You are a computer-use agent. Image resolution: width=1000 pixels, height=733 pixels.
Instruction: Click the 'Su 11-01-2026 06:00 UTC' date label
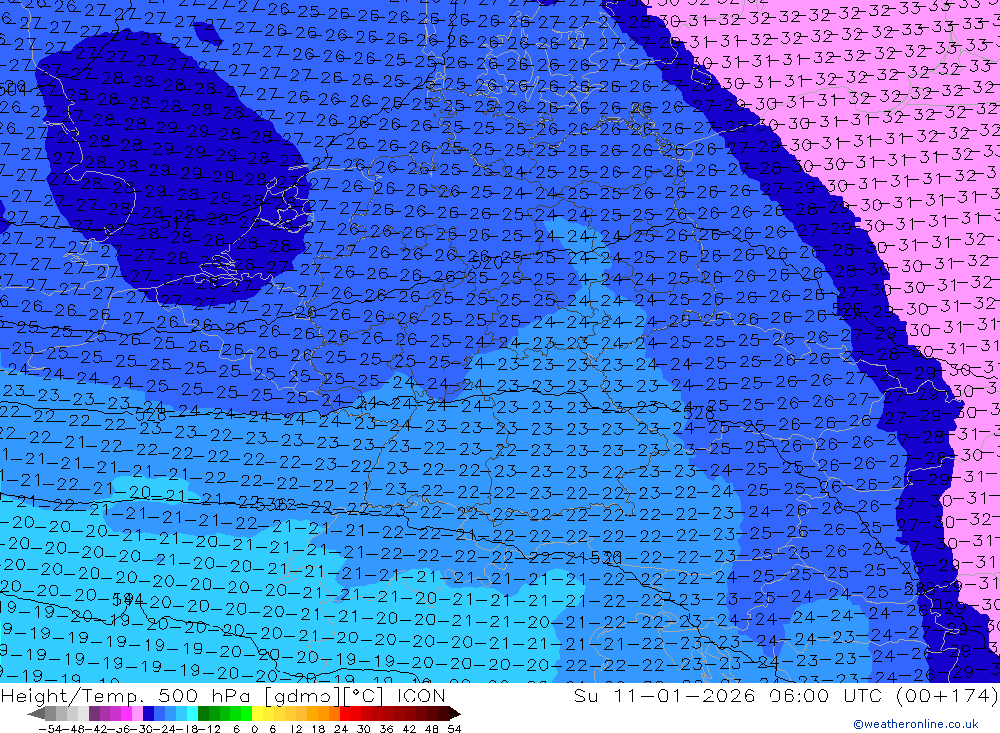[x=727, y=695]
